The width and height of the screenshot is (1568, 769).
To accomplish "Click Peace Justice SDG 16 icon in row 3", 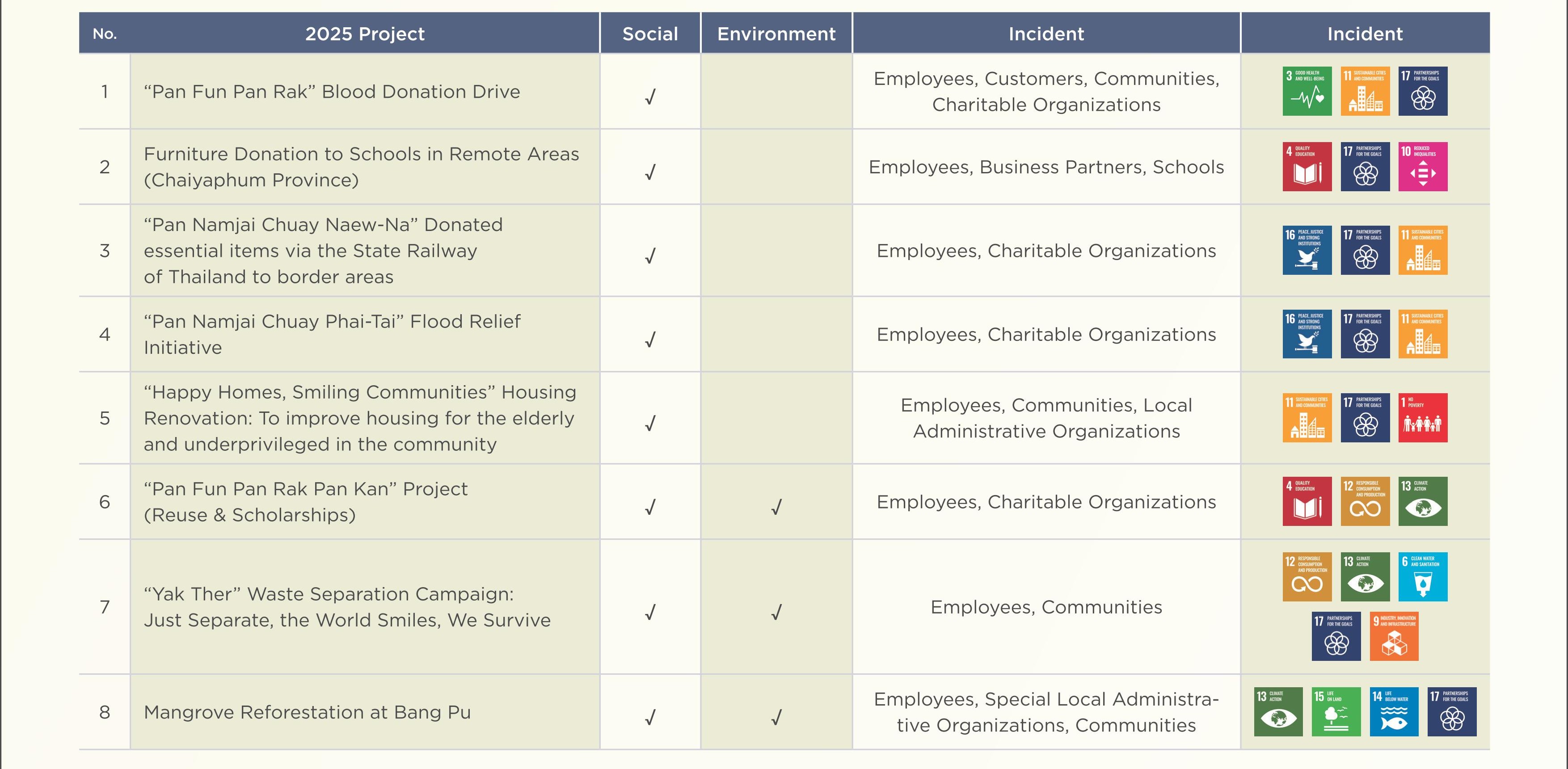I will coord(1307,250).
